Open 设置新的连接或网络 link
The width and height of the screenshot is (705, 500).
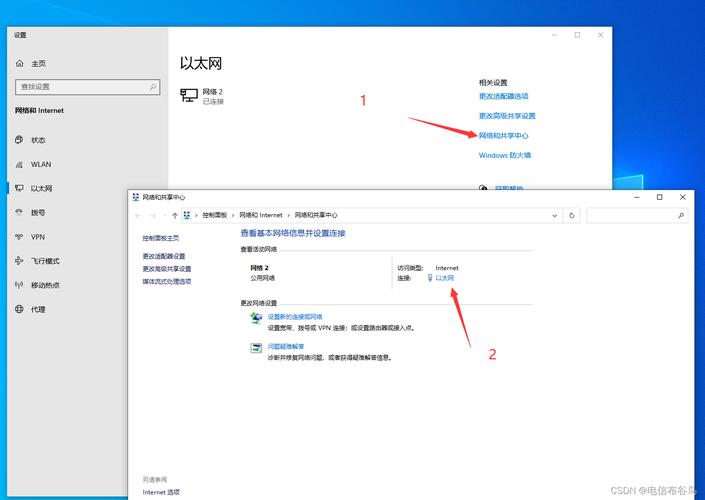point(295,317)
